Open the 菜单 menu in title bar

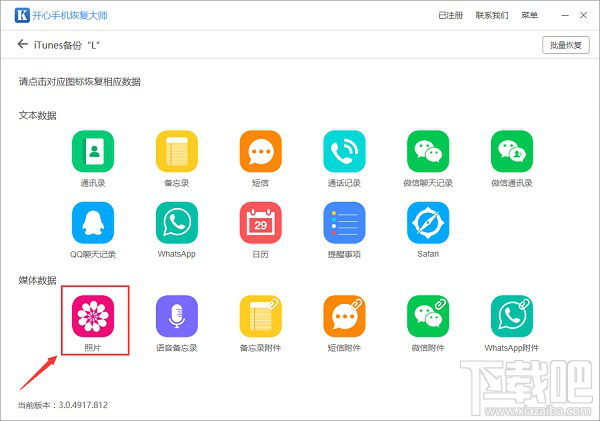click(530, 15)
